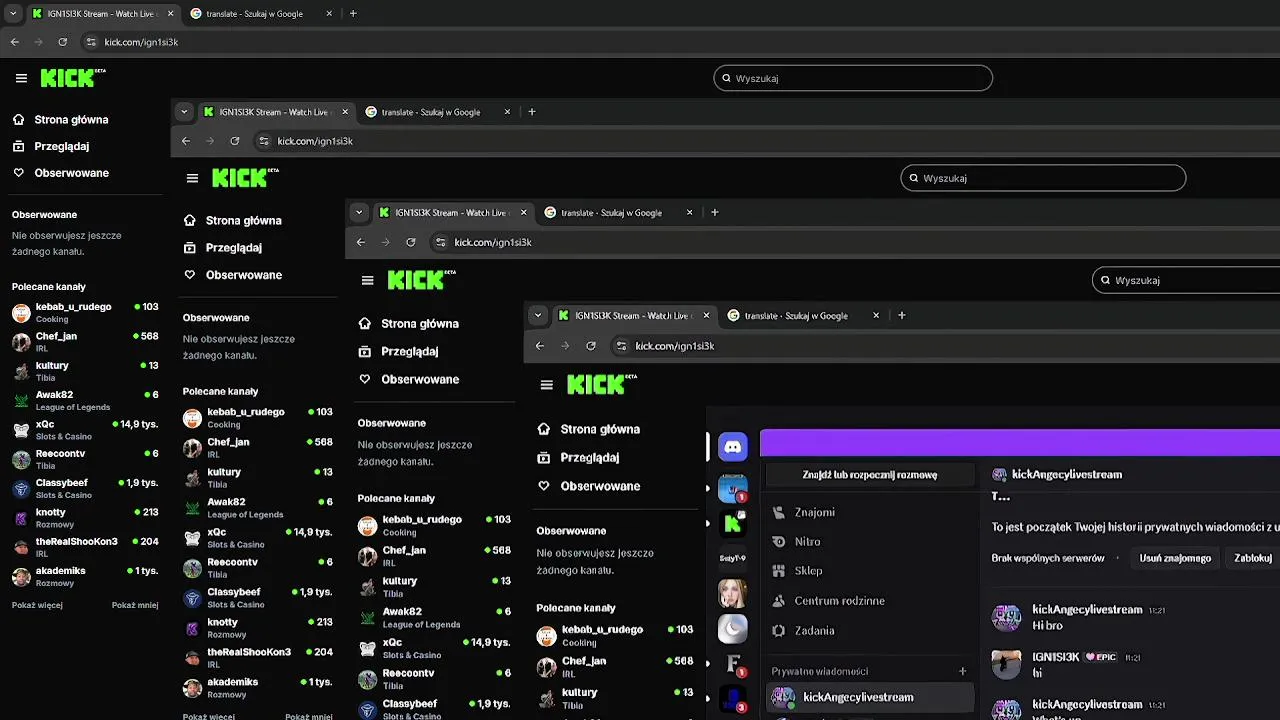The image size is (1280, 720).
Task: Open Obserwowane link in third nested Kick sidebar
Action: pyautogui.click(x=419, y=379)
